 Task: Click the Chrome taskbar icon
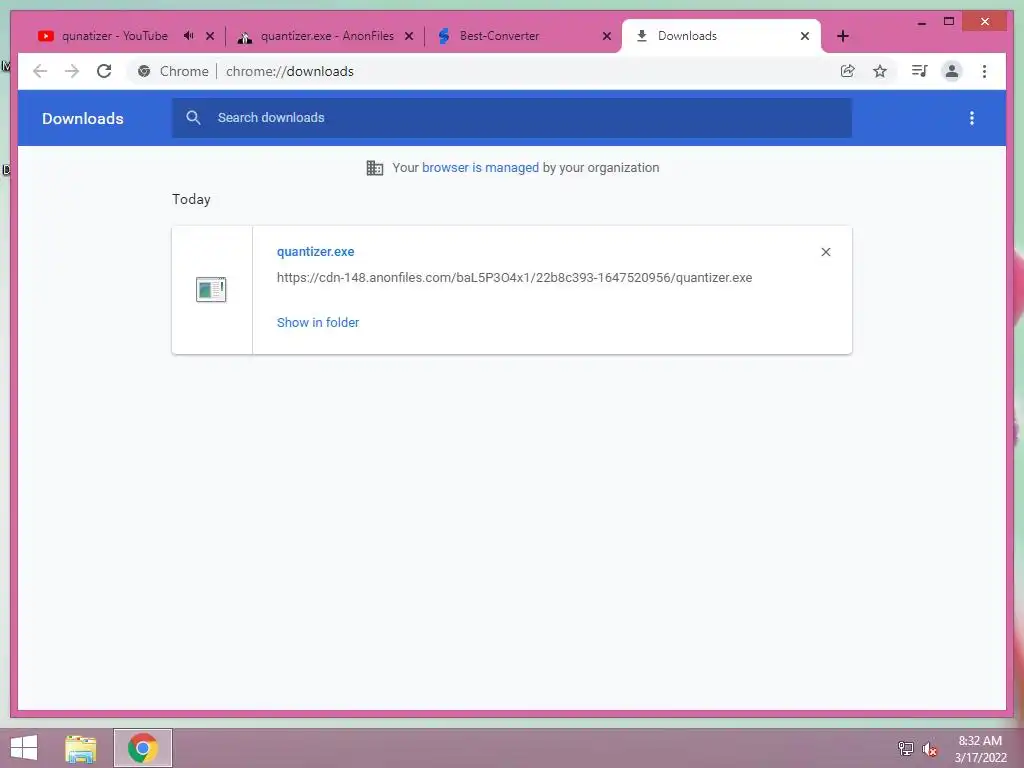[x=142, y=748]
